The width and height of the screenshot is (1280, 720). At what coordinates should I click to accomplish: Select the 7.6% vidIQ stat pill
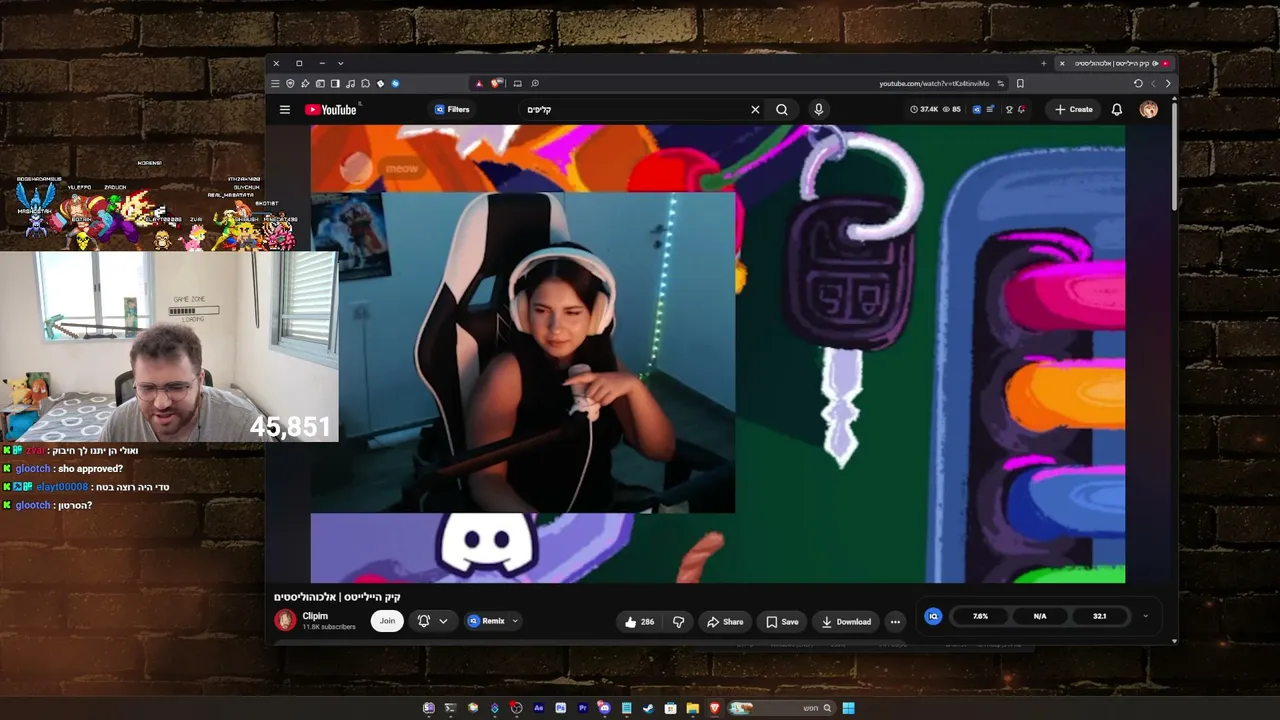pyautogui.click(x=980, y=616)
